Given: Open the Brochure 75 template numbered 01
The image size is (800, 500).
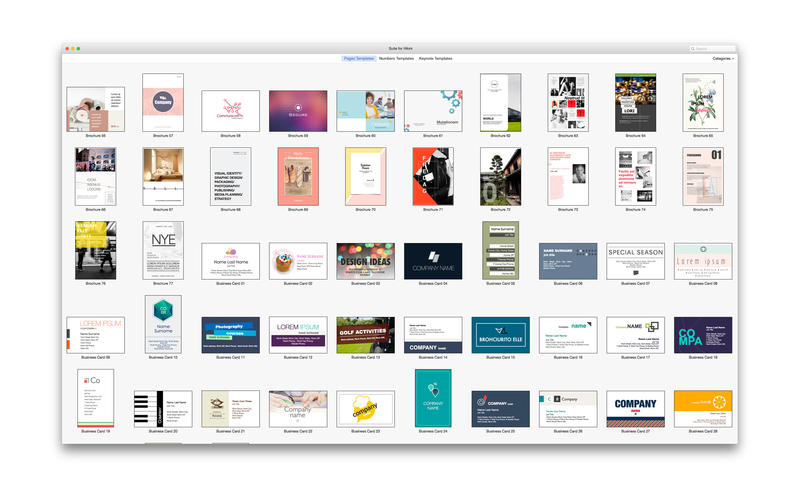Looking at the screenshot, I should 703,177.
